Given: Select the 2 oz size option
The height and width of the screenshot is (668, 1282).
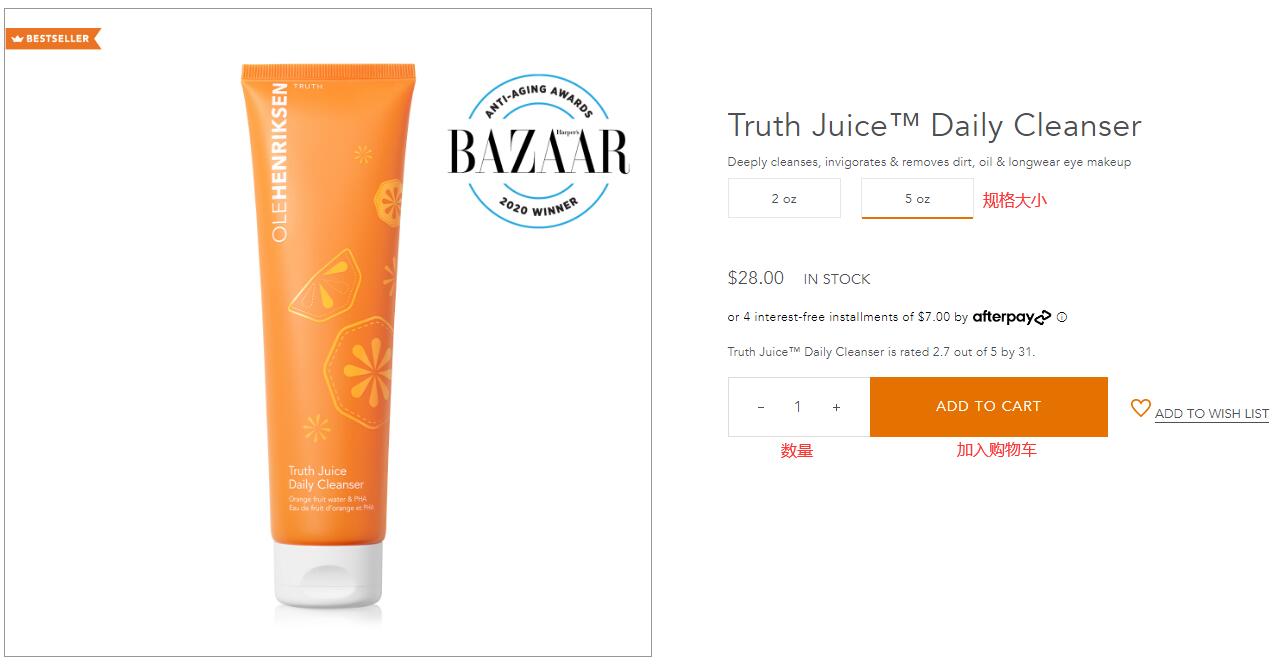Looking at the screenshot, I should [x=784, y=198].
